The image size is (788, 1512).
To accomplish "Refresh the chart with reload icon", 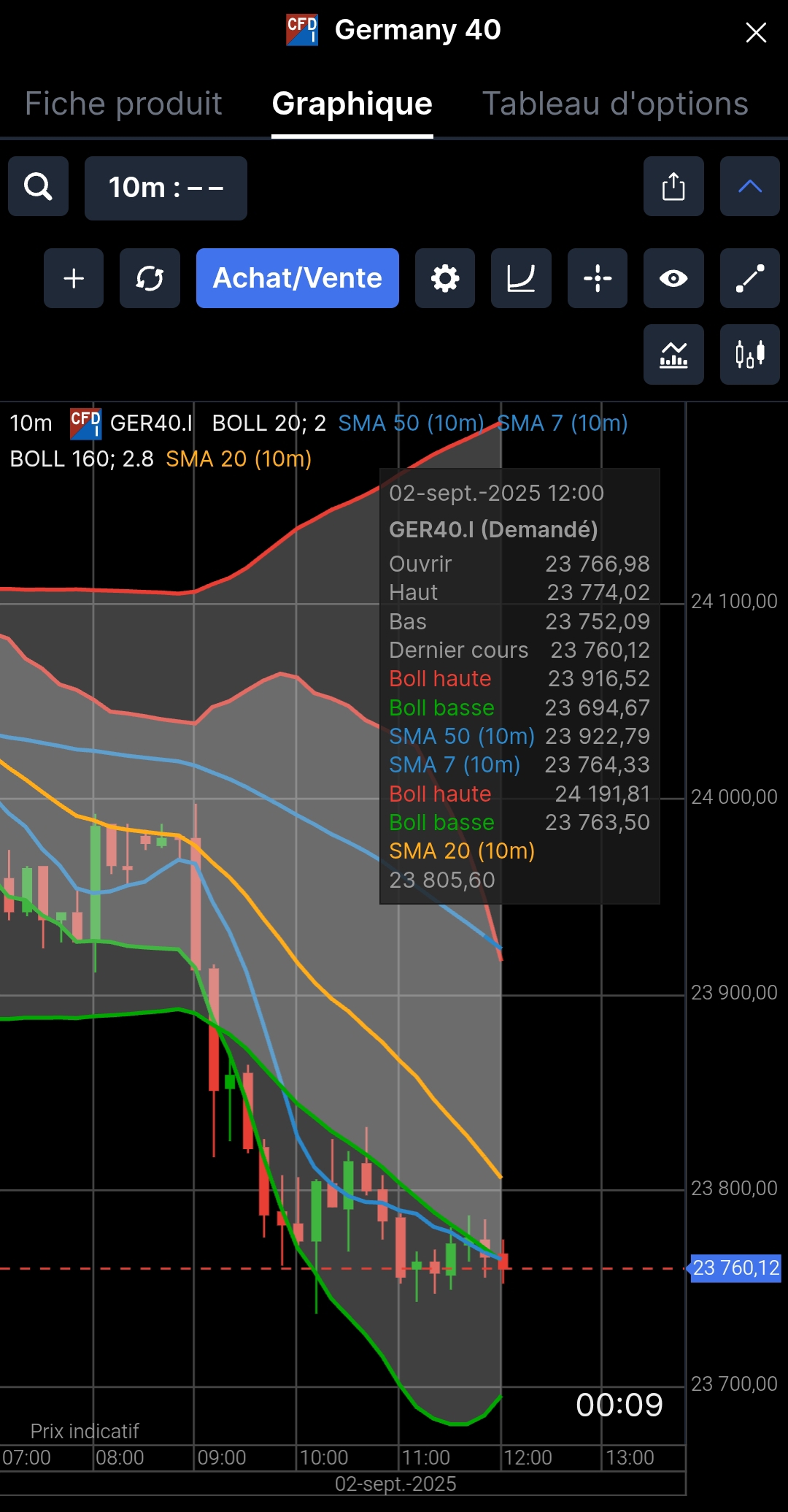I will [150, 278].
